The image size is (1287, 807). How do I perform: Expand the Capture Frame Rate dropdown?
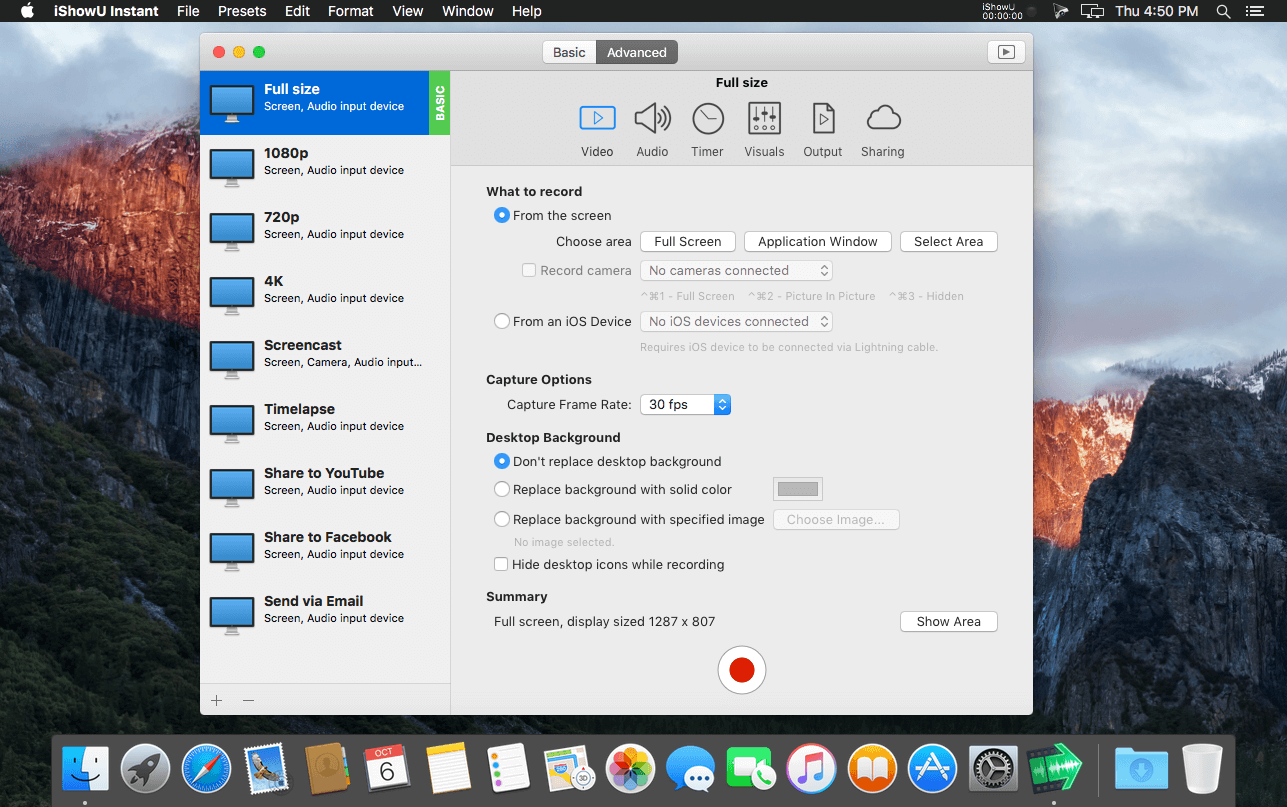(685, 405)
